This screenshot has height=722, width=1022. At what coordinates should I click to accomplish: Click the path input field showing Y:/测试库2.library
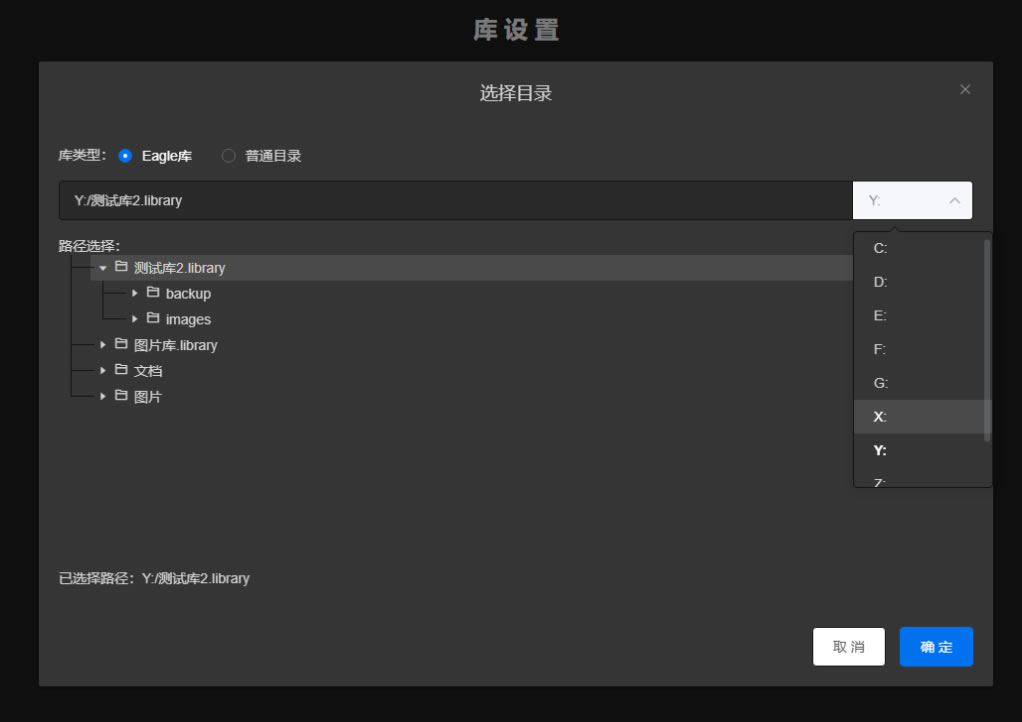[456, 200]
